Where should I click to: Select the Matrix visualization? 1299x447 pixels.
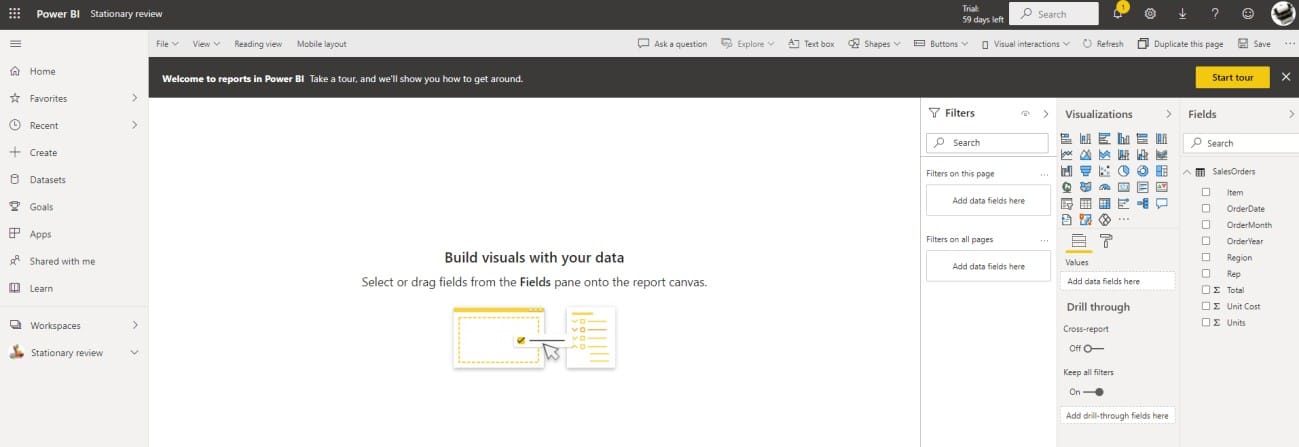[1104, 203]
